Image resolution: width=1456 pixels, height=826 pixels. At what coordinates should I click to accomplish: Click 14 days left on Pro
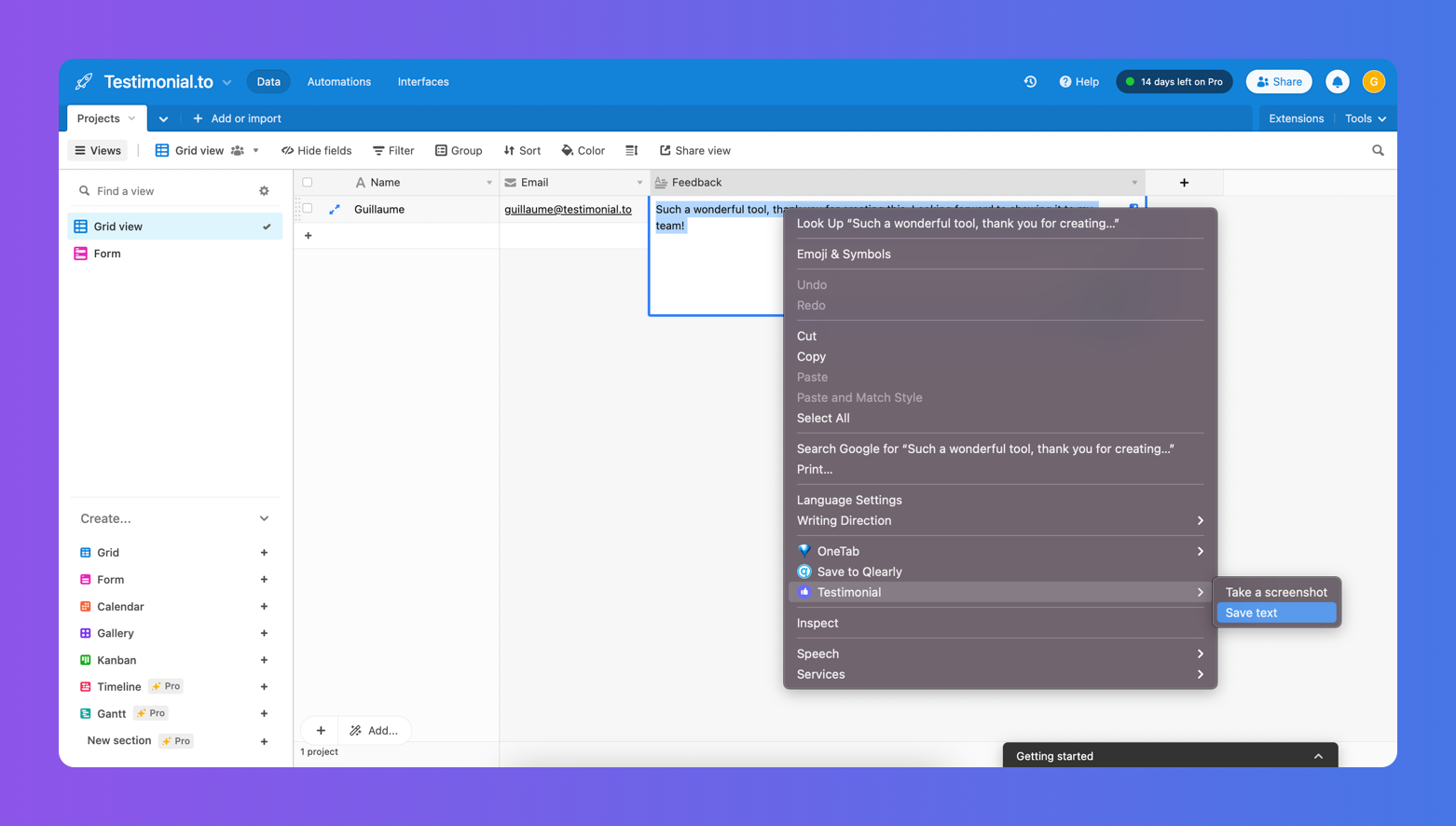(x=1174, y=82)
